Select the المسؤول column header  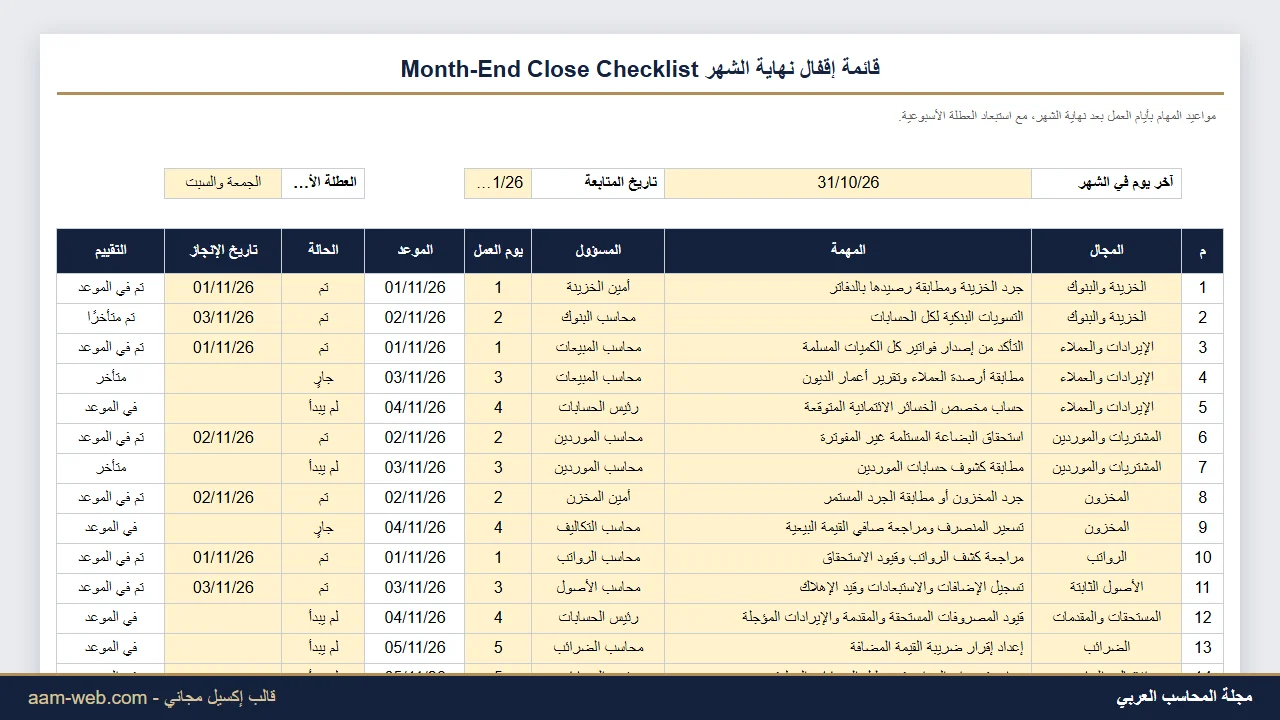coord(598,251)
